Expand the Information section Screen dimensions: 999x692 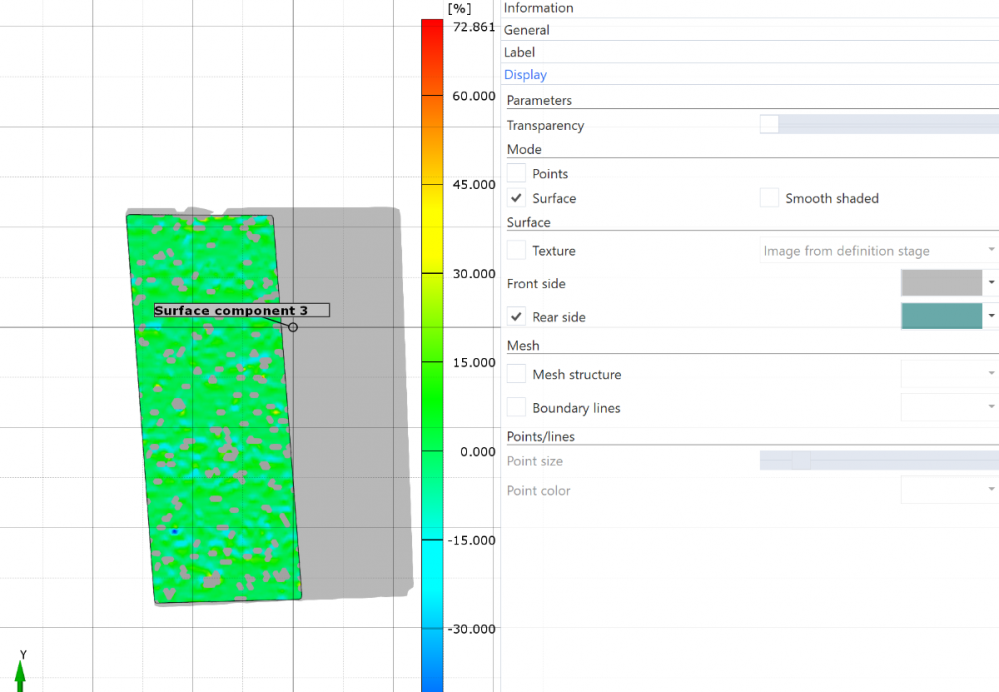539,8
